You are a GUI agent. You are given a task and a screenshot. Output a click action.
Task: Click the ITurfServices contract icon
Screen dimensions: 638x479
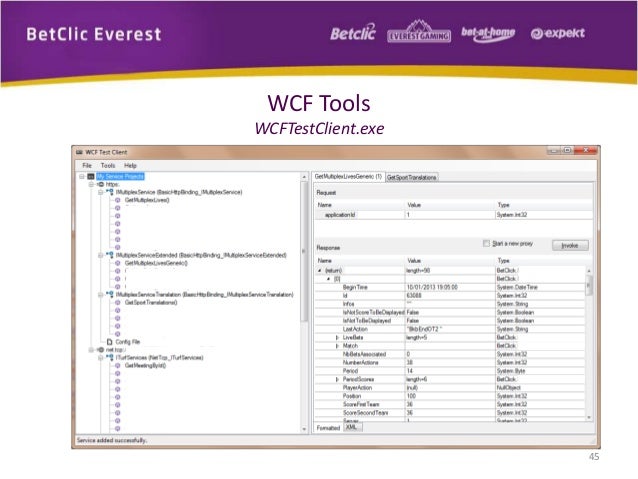tap(110, 358)
